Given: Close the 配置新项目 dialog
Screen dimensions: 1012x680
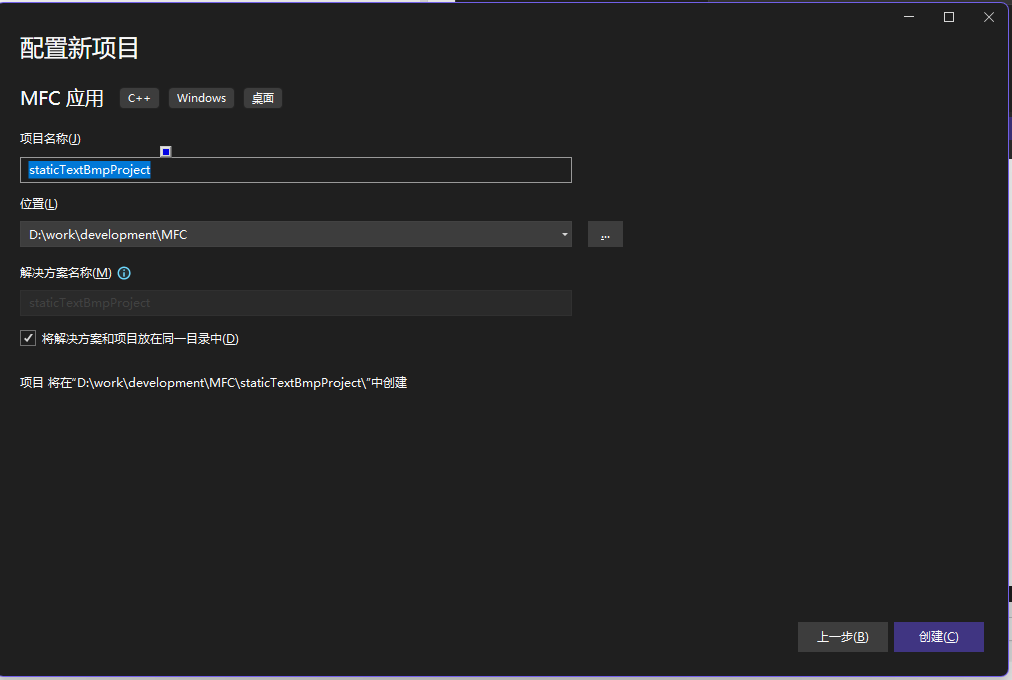Looking at the screenshot, I should pyautogui.click(x=988, y=17).
